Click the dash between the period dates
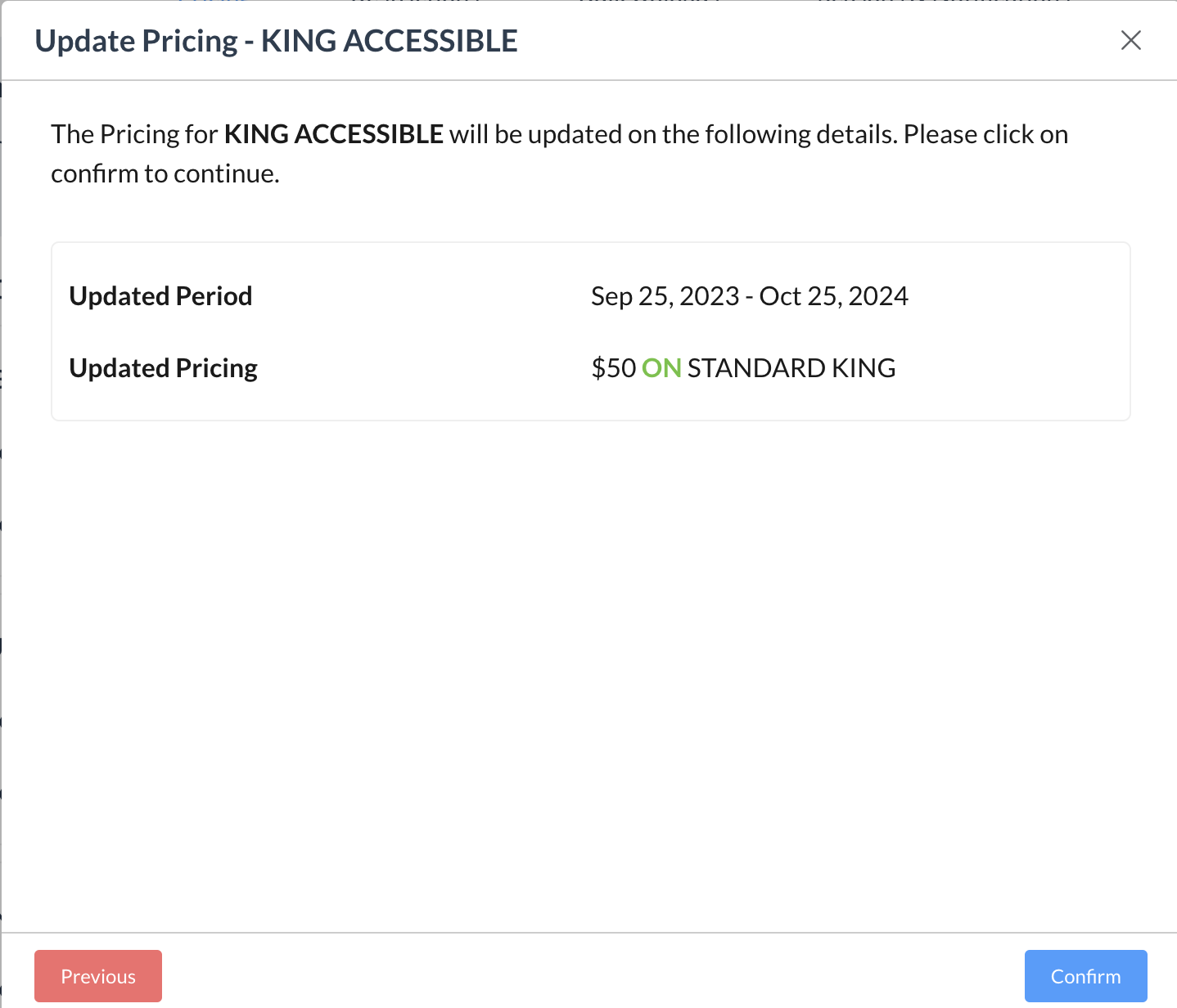 click(x=749, y=296)
